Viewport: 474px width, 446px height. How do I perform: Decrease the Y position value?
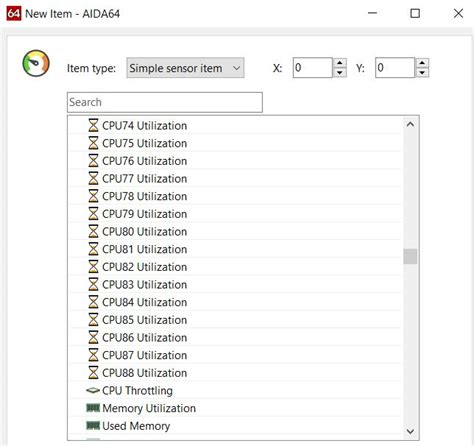tap(422, 73)
